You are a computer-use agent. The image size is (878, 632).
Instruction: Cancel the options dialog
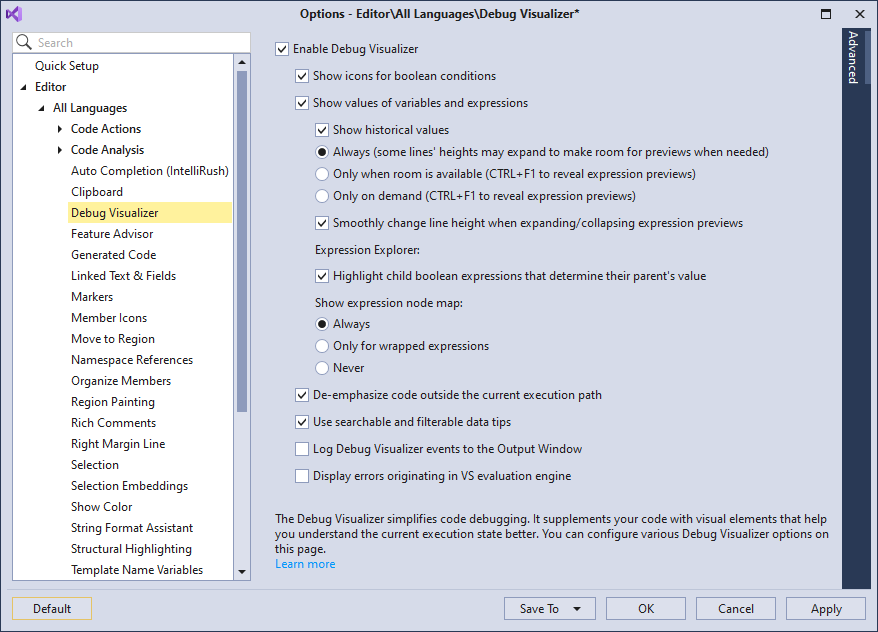(x=736, y=608)
